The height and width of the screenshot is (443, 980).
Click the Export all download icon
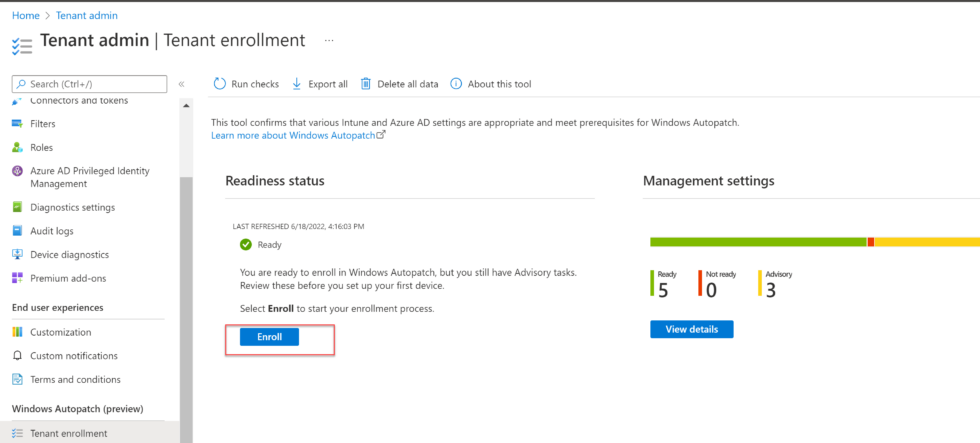[297, 84]
